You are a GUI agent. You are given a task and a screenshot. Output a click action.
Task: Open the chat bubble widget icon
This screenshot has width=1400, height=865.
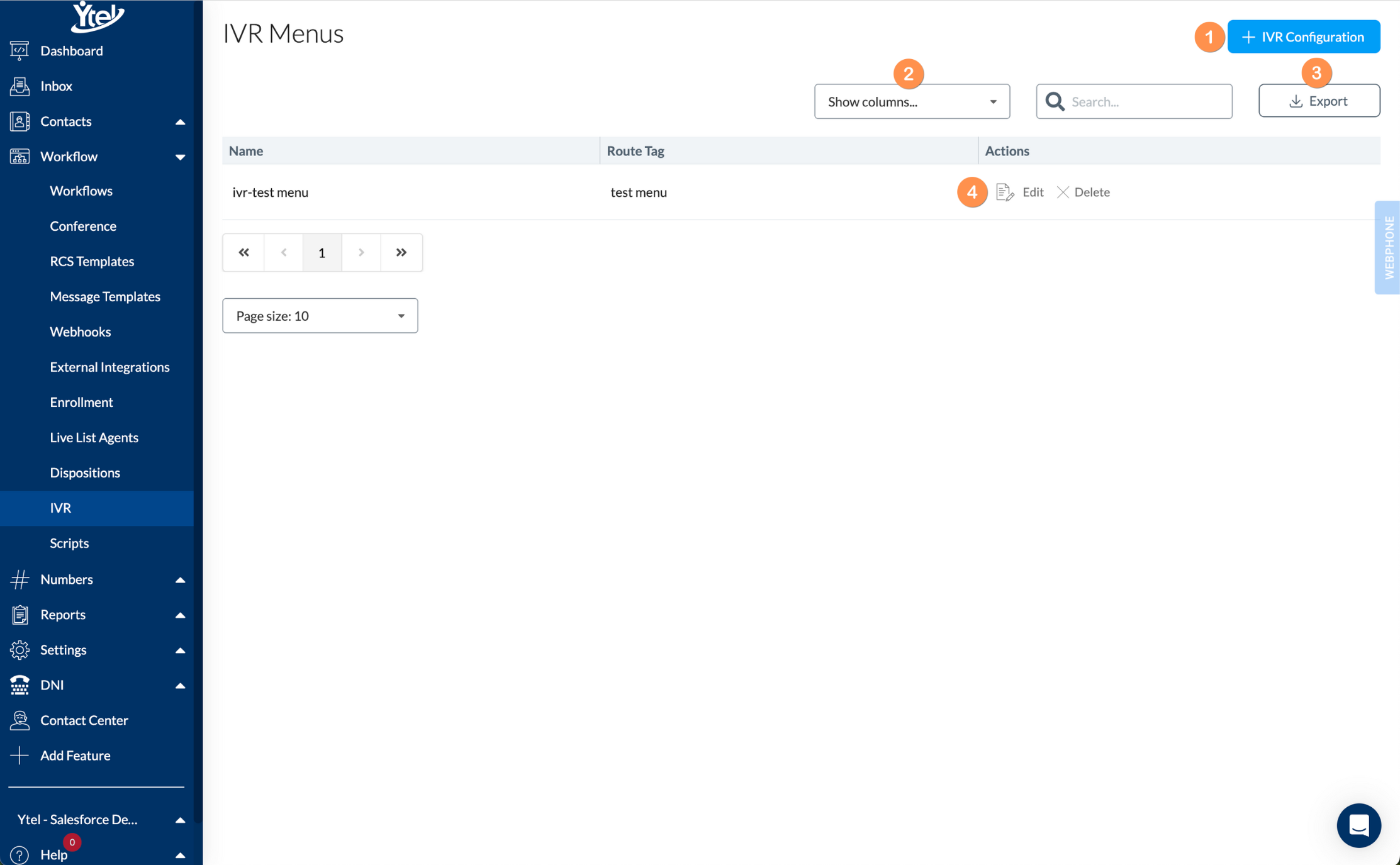(x=1358, y=825)
